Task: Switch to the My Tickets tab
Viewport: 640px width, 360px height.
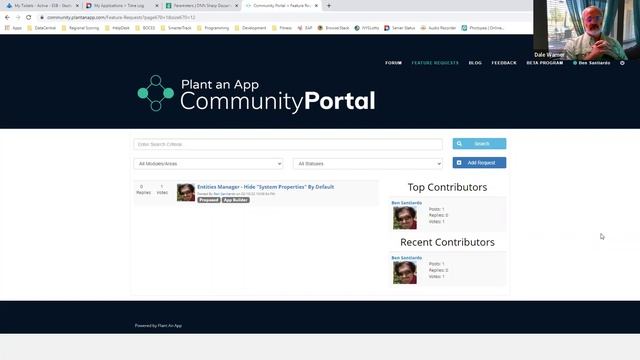Action: click(42, 6)
